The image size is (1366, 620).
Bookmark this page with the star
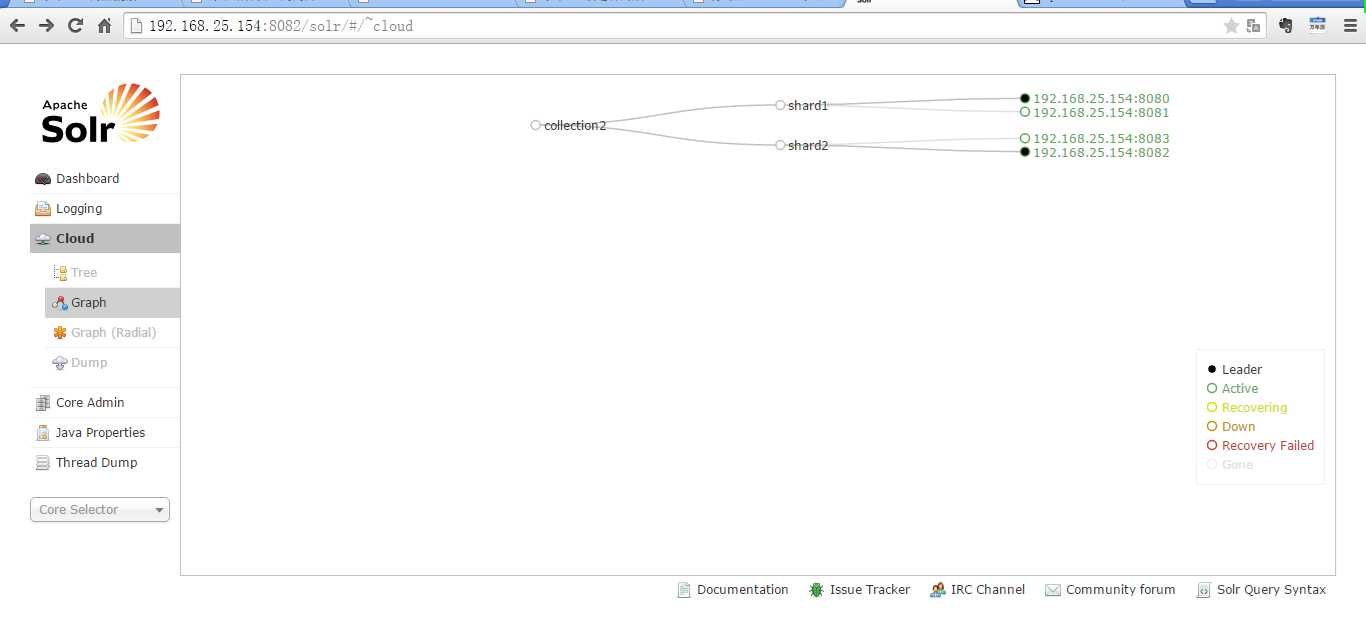click(x=1231, y=26)
